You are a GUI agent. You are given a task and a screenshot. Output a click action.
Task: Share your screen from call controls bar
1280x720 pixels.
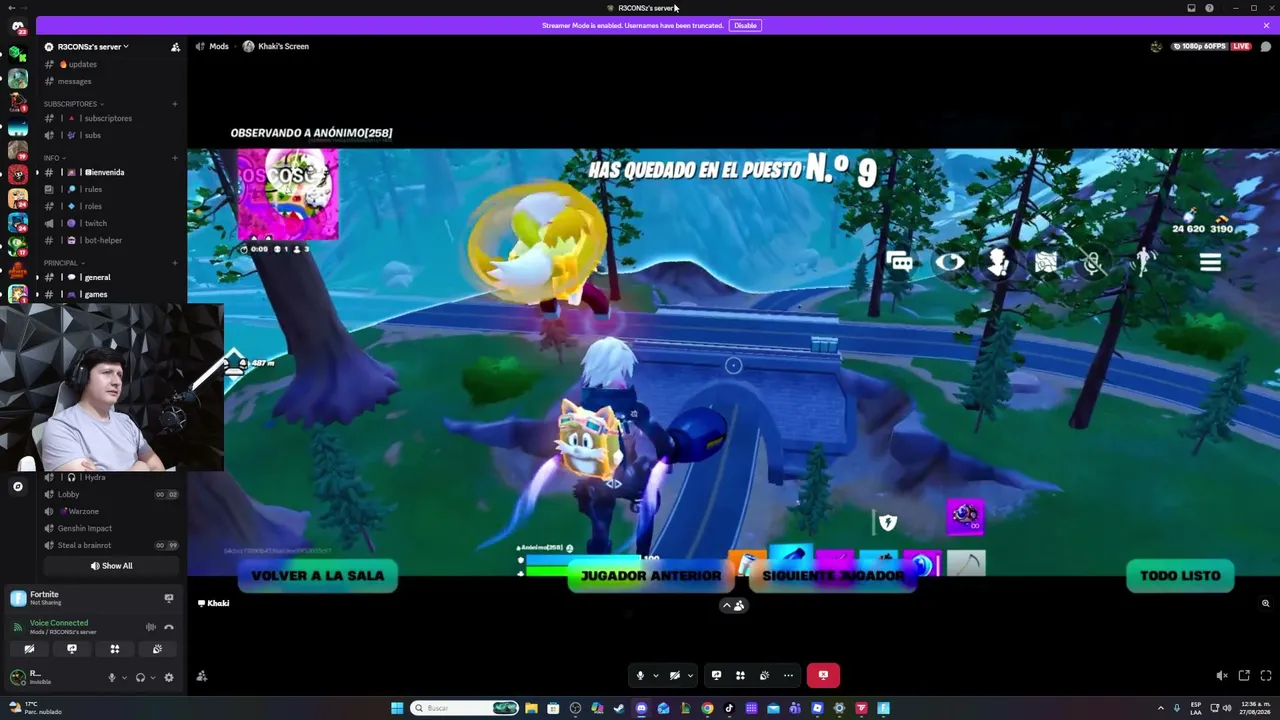[x=716, y=675]
